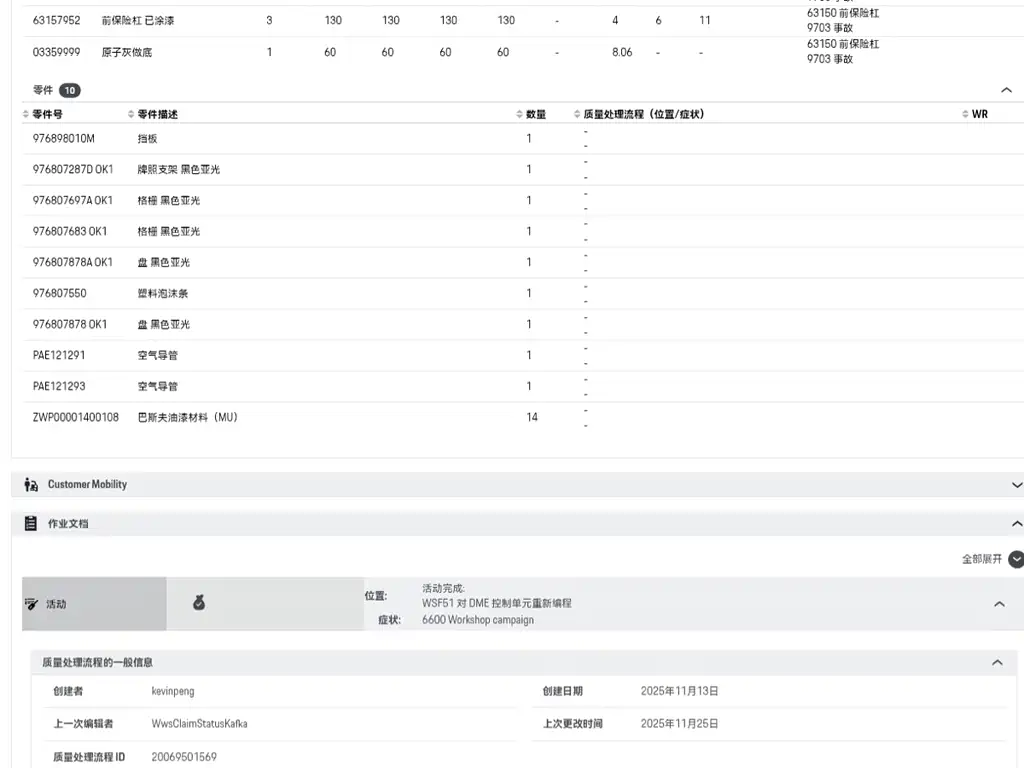Collapse the 作业文档 section

point(1016,524)
